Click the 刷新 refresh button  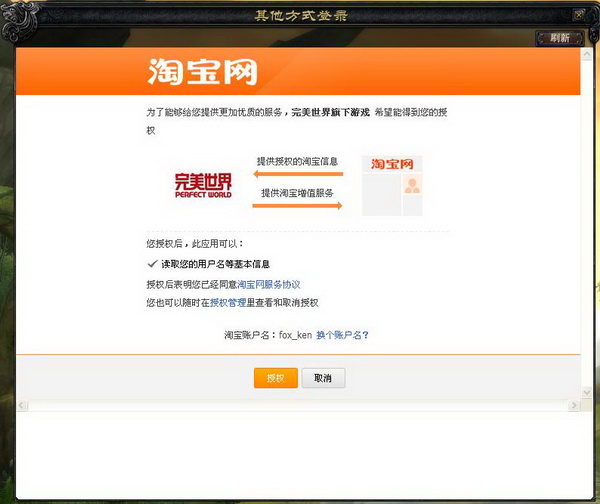click(x=559, y=38)
